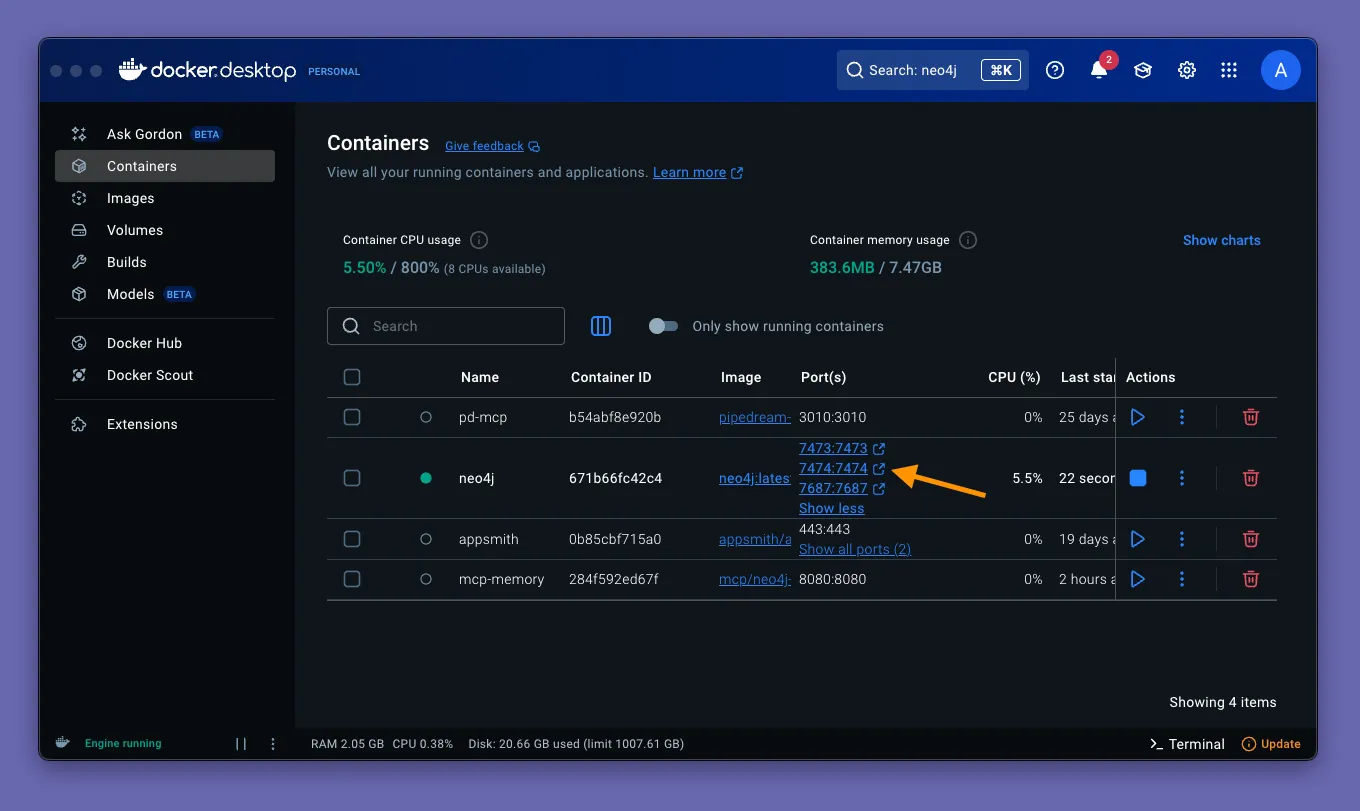Toggle Only show running containers switch
This screenshot has height=811, width=1360.
[663, 326]
